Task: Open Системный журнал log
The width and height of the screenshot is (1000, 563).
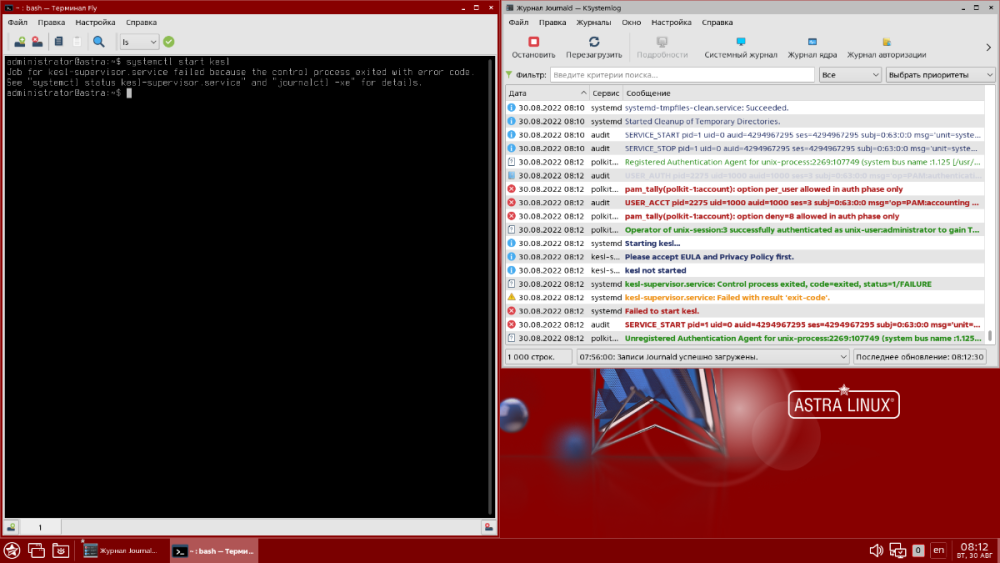Action: click(x=740, y=48)
